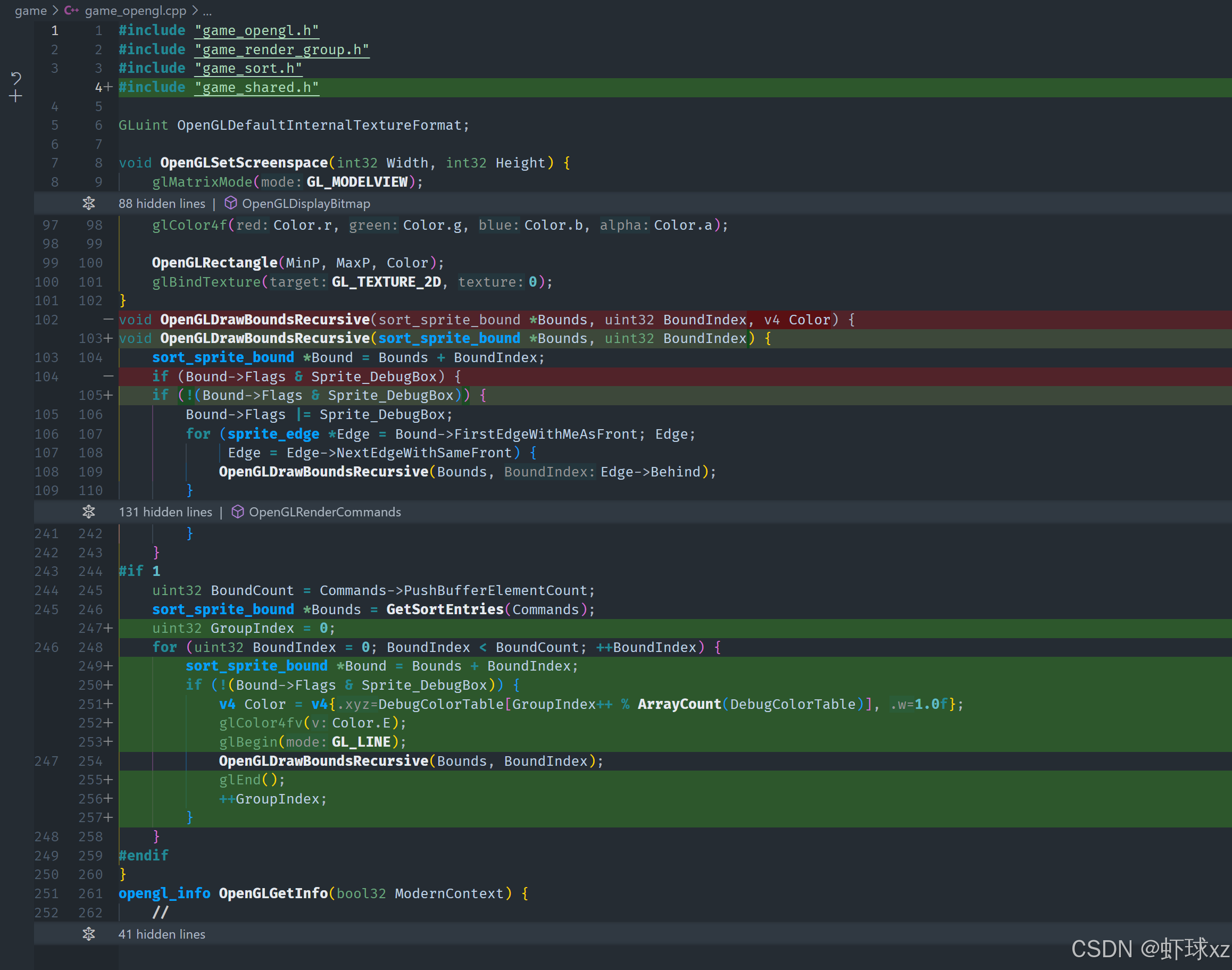1232x970 pixels.
Task: Click unfold icon beside 88 hidden lines
Action: point(89,203)
